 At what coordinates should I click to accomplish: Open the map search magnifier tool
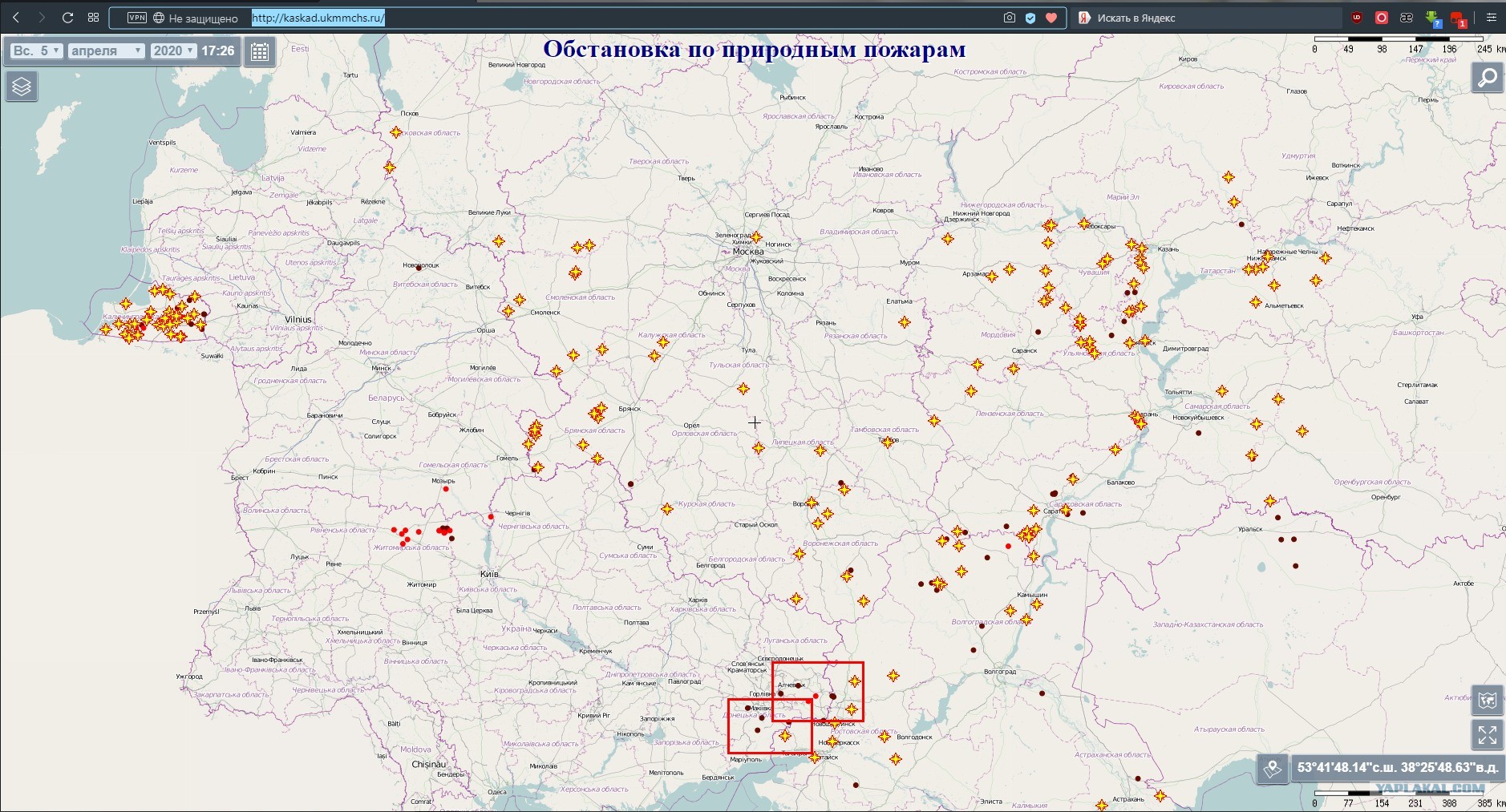point(1488,78)
